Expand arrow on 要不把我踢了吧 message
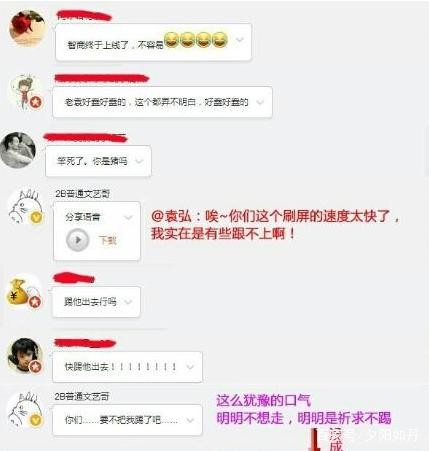429x451 pixels. [x=190, y=420]
